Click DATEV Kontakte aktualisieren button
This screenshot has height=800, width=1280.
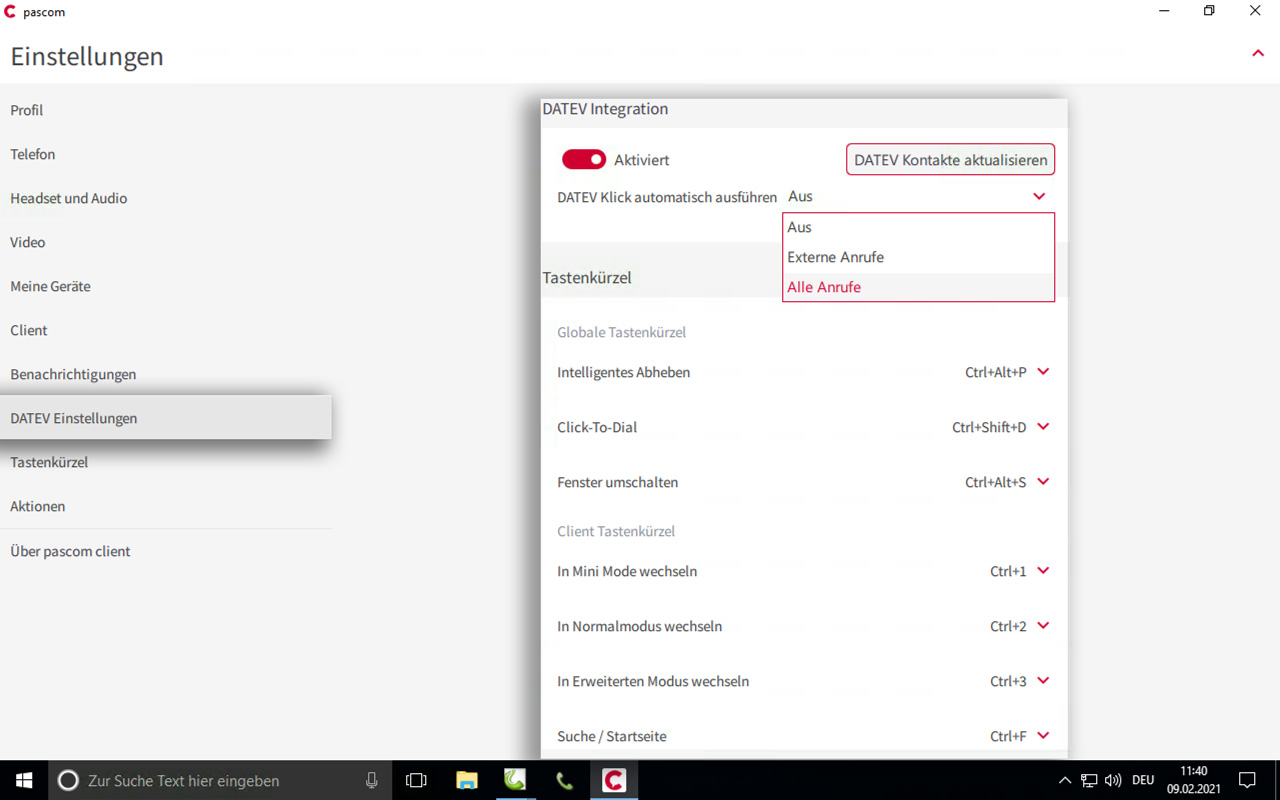click(x=950, y=160)
